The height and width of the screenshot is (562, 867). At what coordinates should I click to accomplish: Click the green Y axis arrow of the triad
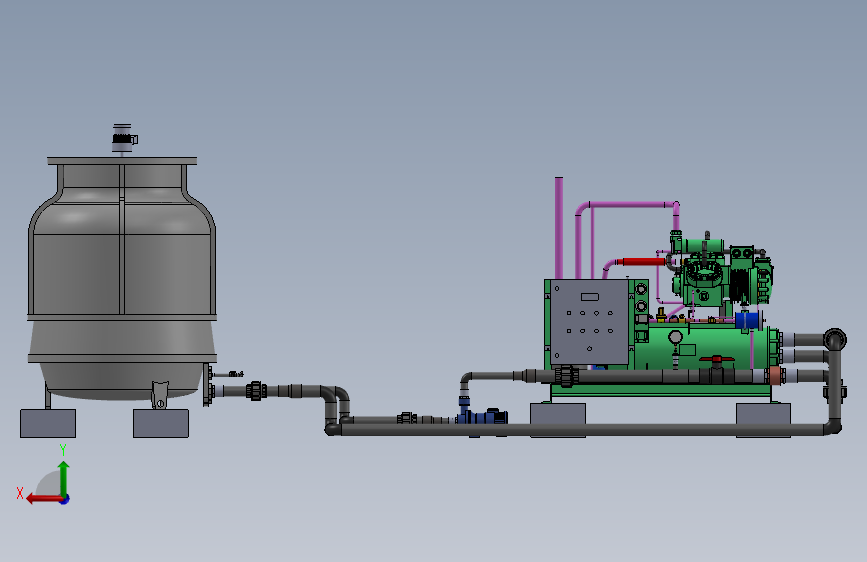[x=64, y=478]
